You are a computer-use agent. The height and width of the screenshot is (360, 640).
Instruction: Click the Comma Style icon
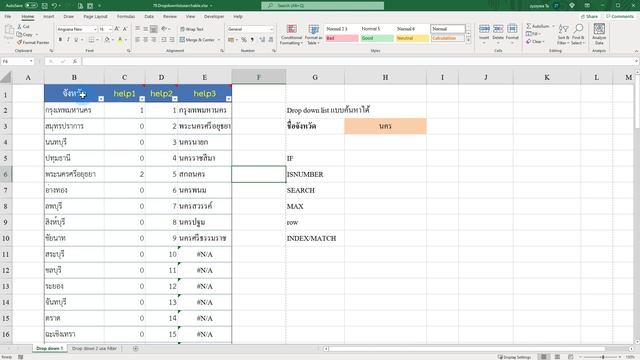(x=252, y=40)
